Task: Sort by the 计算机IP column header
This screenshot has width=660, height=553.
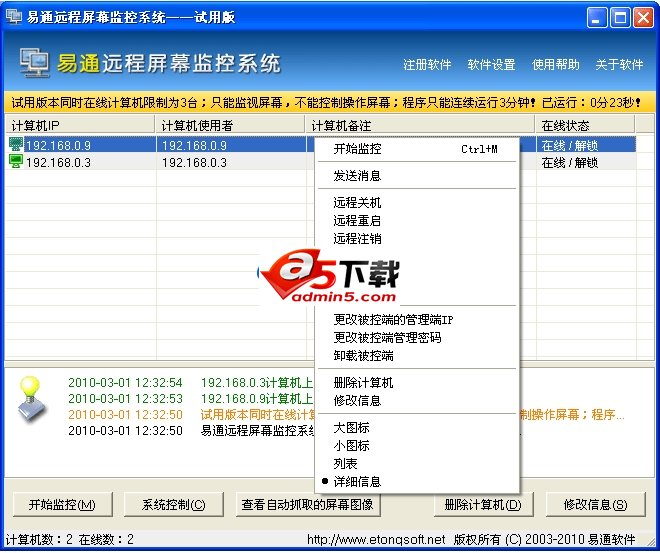Action: 80,125
